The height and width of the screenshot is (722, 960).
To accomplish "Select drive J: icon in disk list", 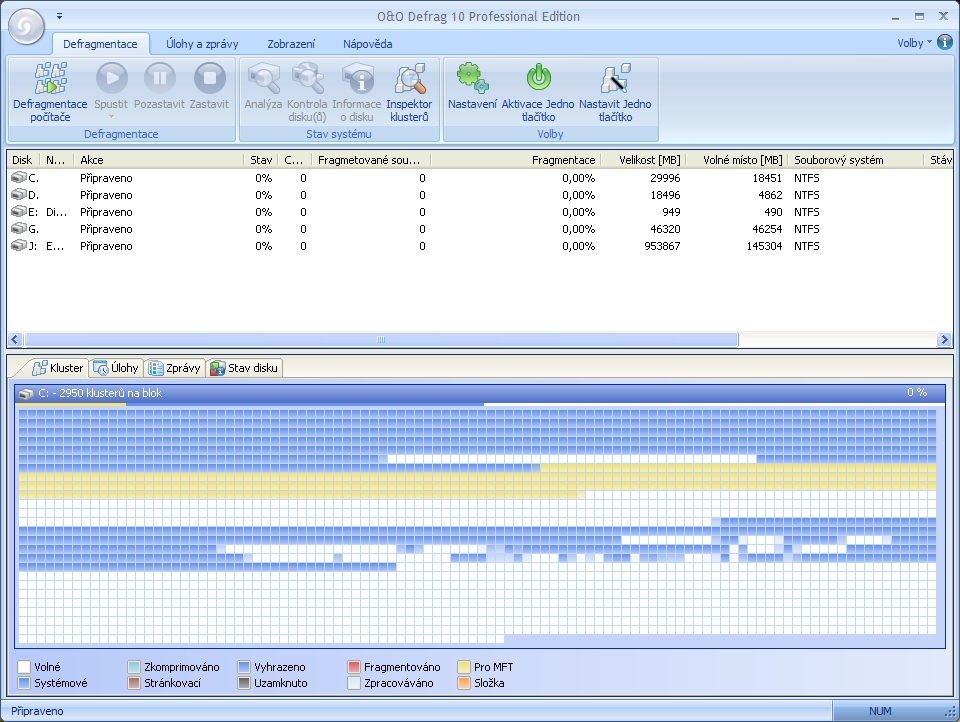I will click(x=19, y=246).
